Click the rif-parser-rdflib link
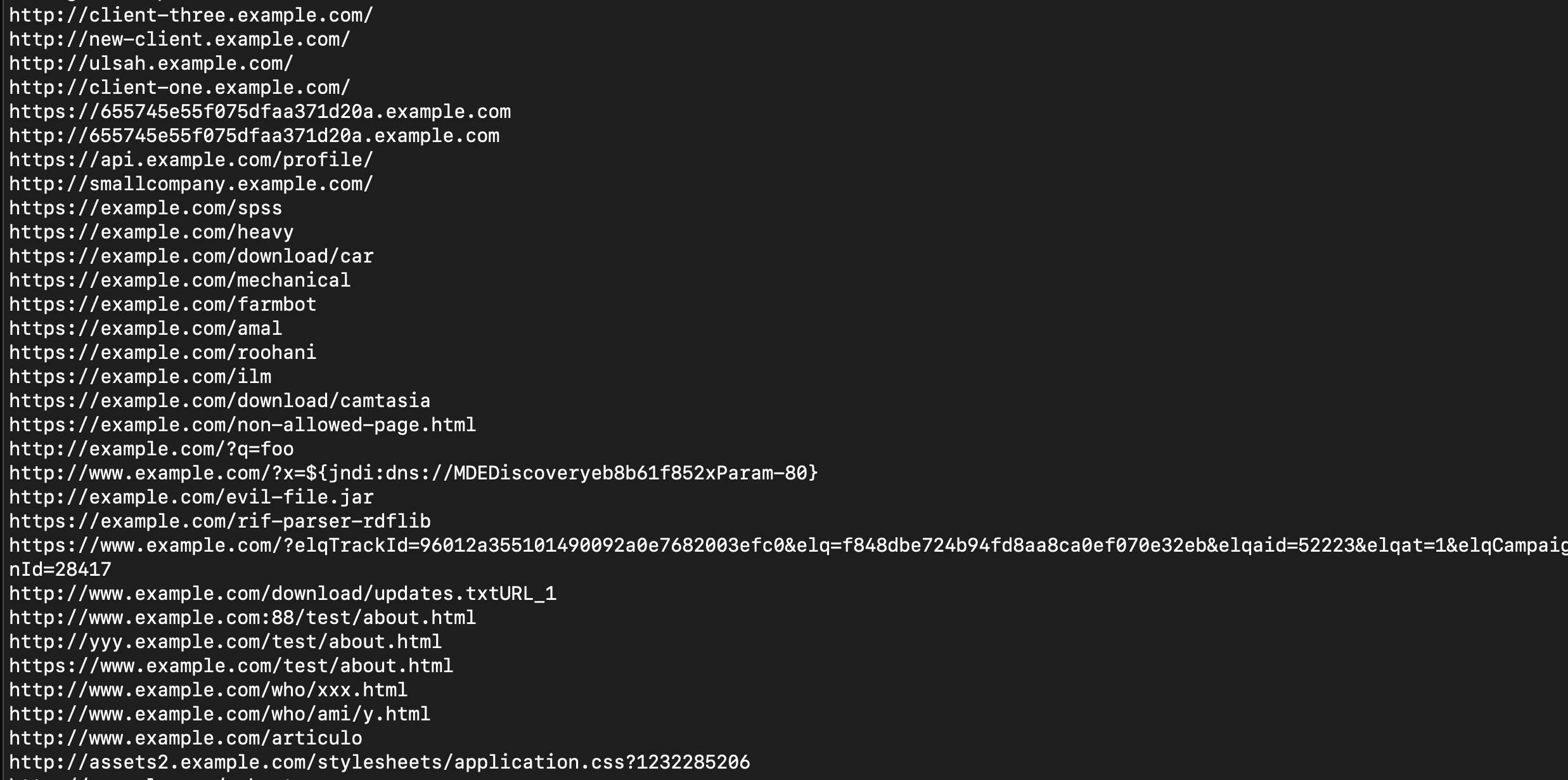 click(x=219, y=521)
